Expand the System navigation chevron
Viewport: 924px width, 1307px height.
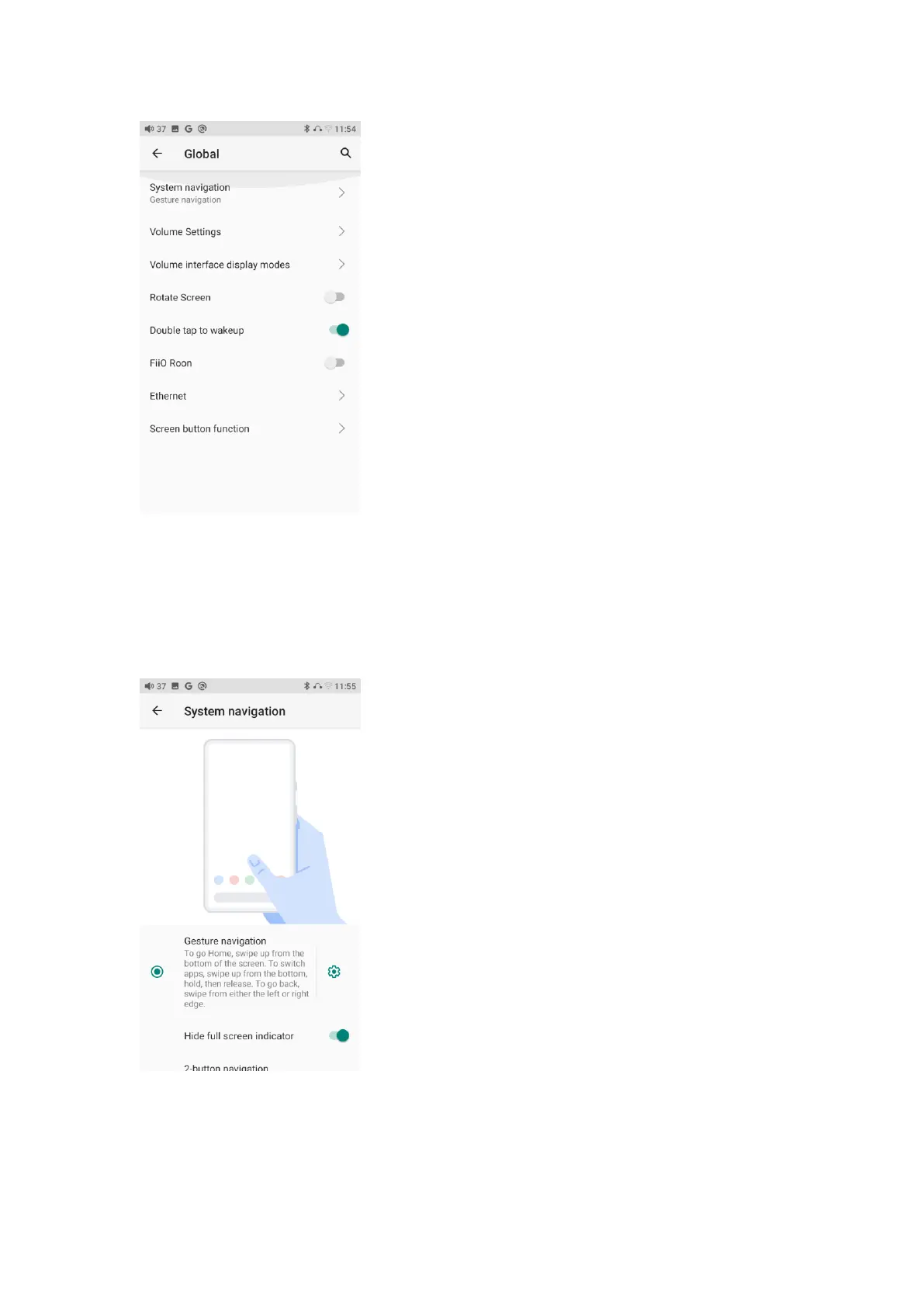click(x=341, y=192)
